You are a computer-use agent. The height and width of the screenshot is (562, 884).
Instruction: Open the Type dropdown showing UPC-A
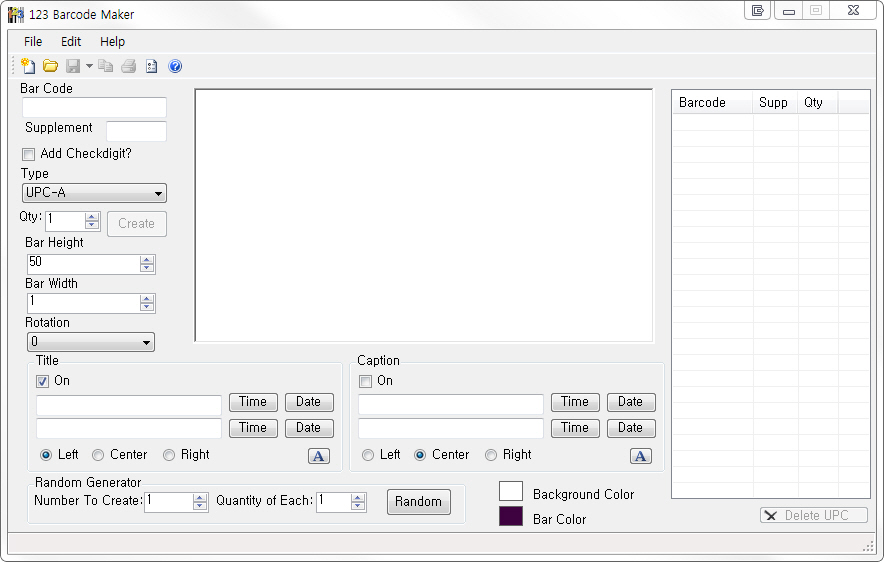[x=94, y=193]
